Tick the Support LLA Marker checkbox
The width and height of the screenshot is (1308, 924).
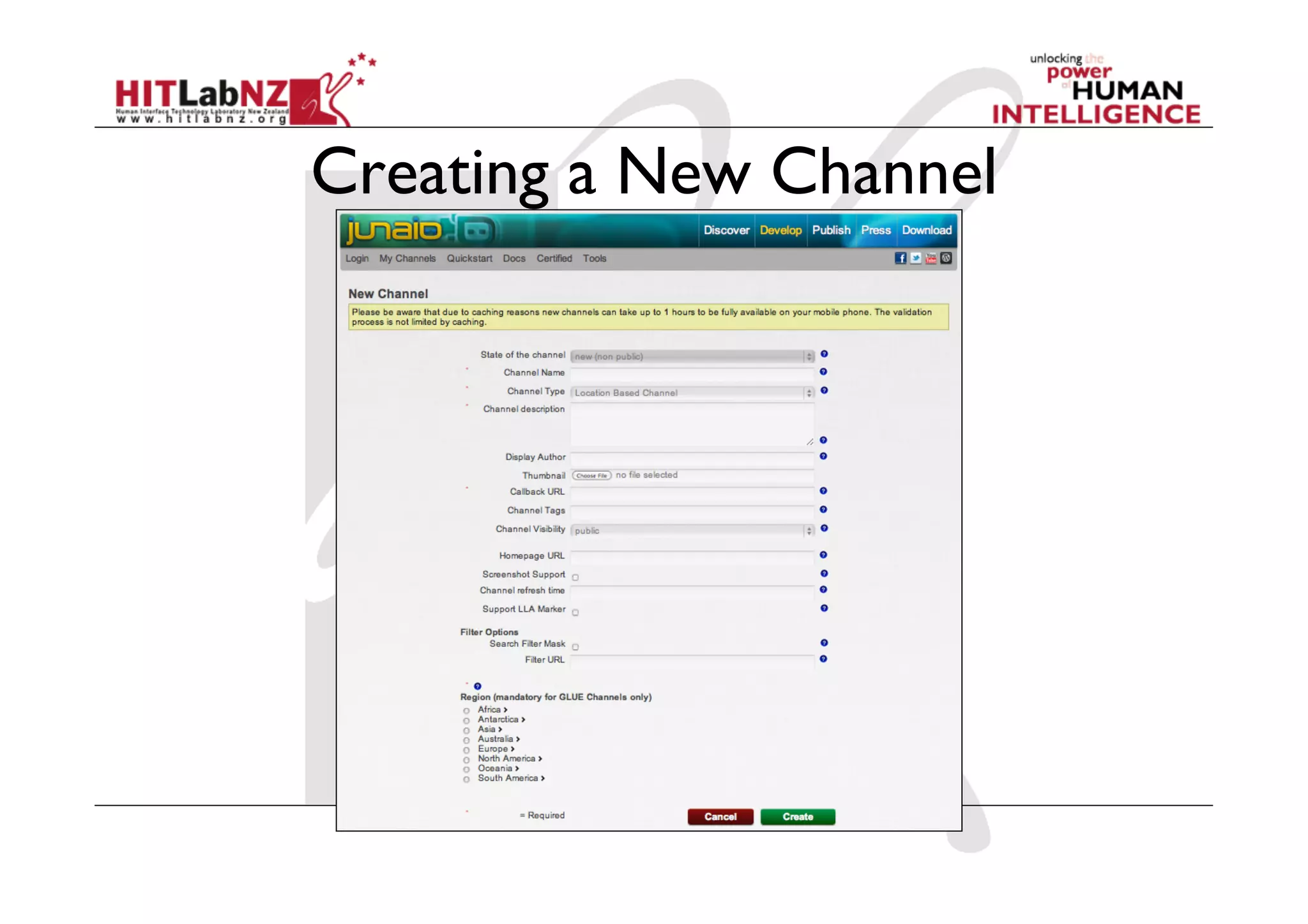point(575,612)
